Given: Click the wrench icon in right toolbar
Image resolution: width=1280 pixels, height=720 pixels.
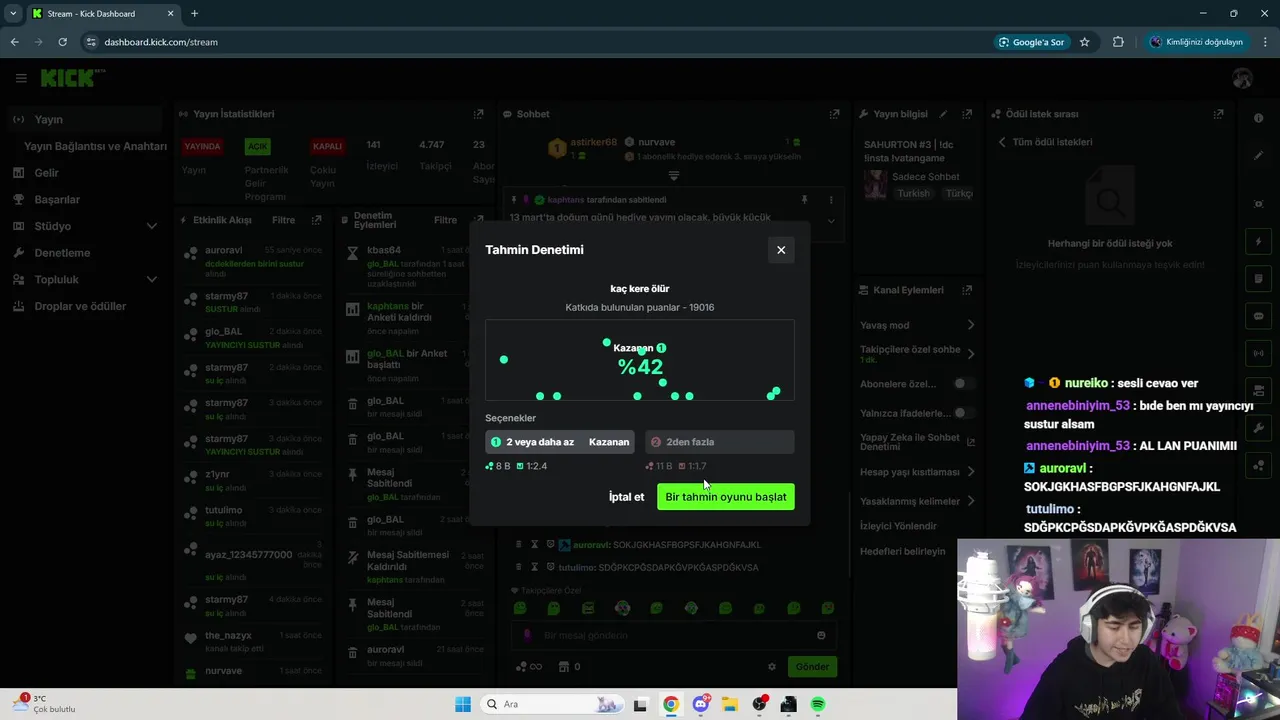Looking at the screenshot, I should 1258,428.
